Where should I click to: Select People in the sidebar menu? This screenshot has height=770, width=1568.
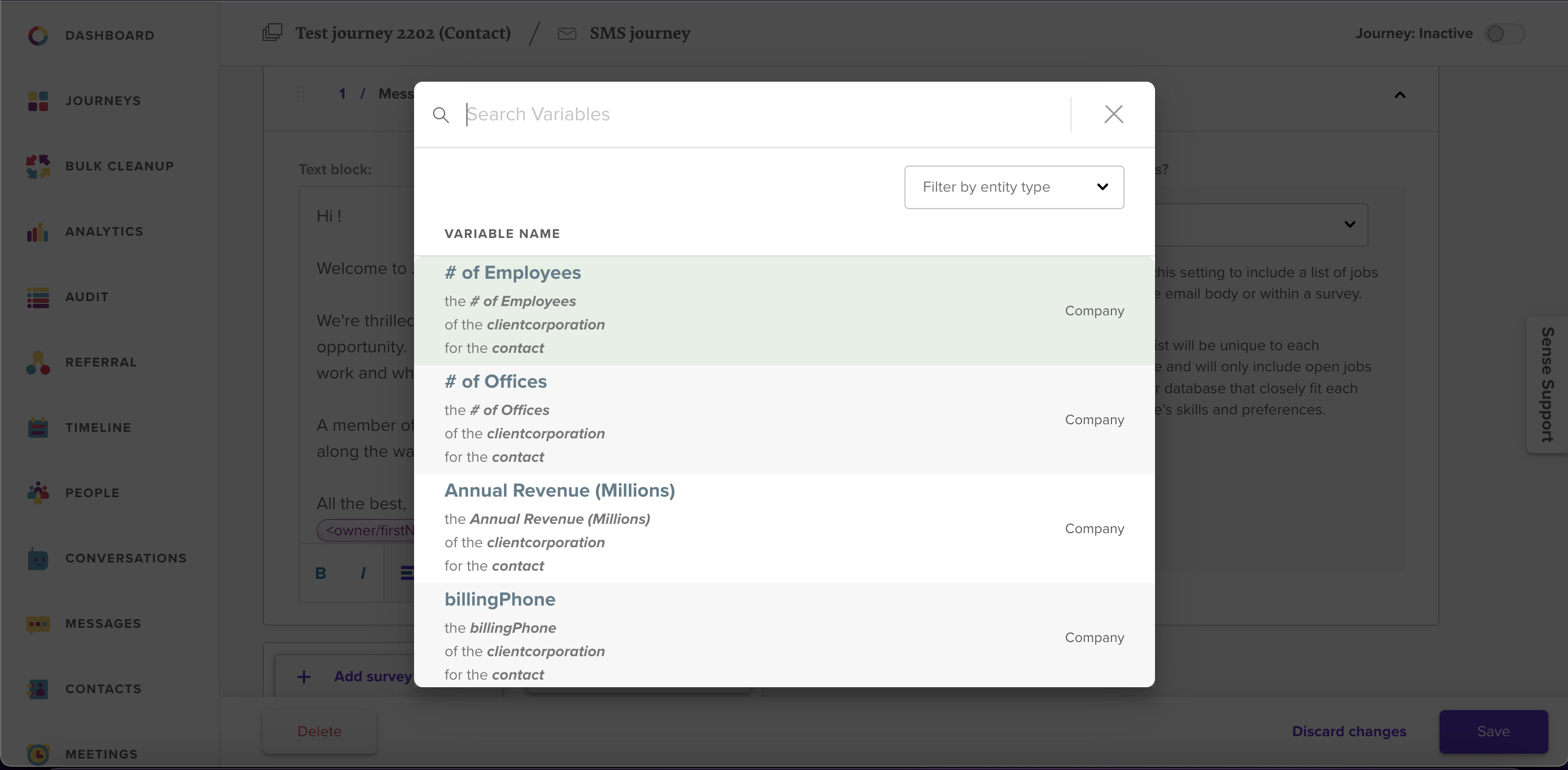(x=93, y=493)
